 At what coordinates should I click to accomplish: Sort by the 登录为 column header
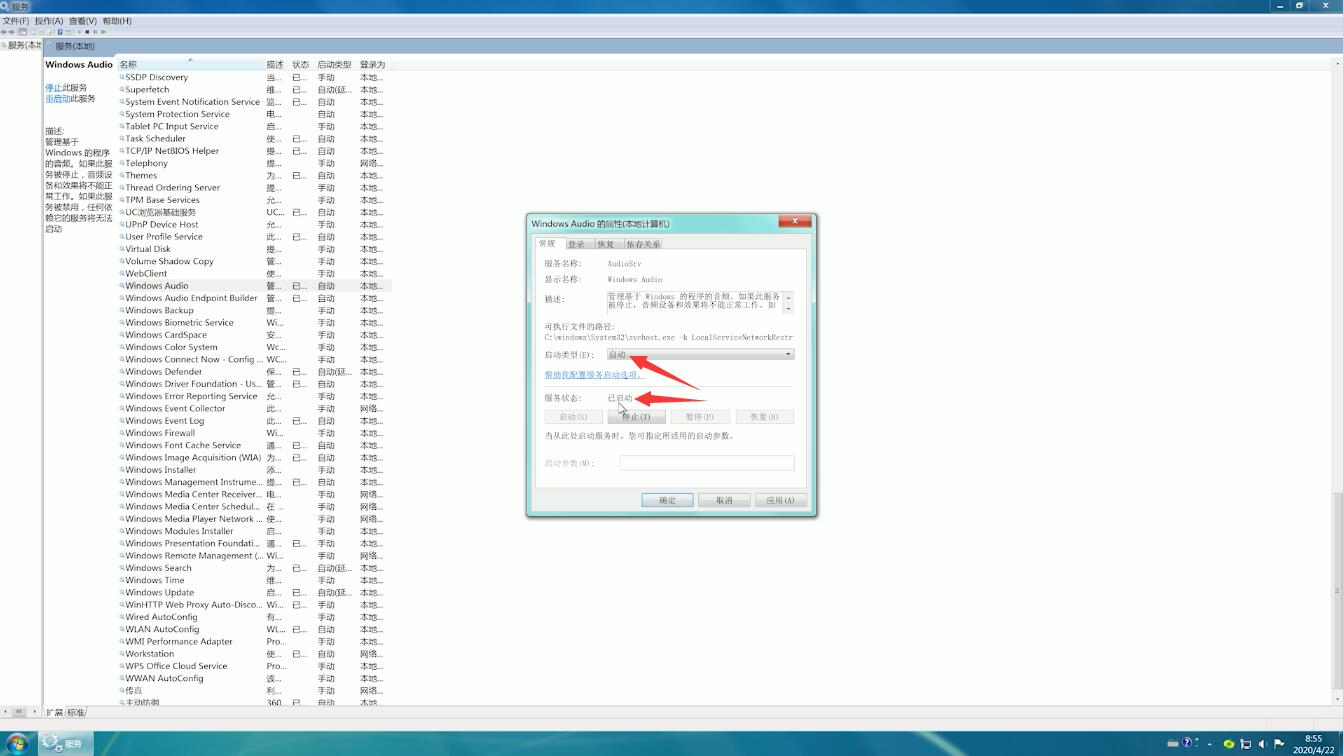(x=373, y=64)
